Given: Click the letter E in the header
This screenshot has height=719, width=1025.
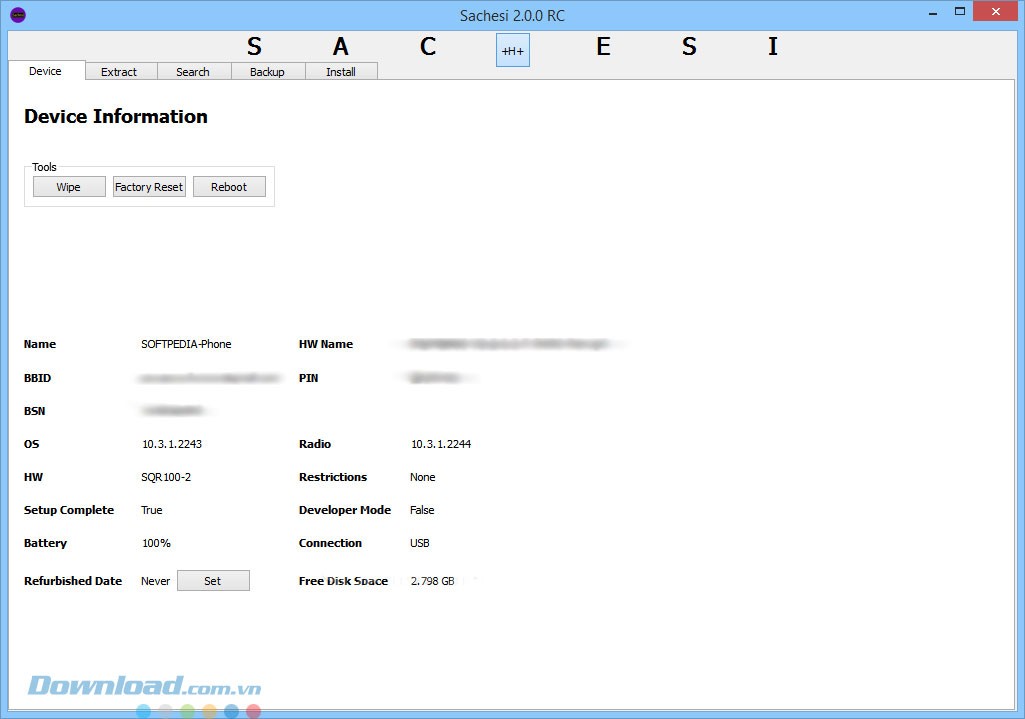Looking at the screenshot, I should (603, 47).
